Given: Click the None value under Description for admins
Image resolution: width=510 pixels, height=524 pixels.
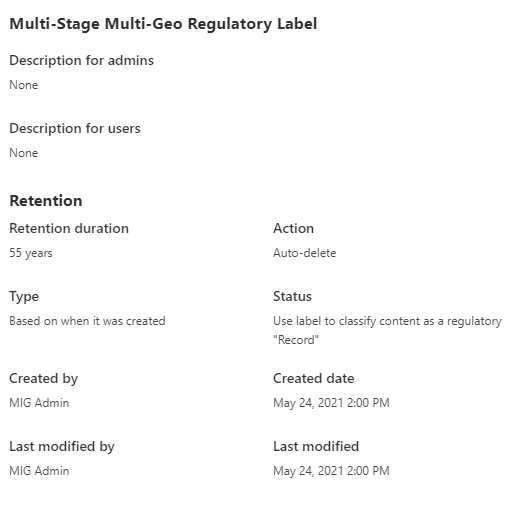Looking at the screenshot, I should 24,85.
